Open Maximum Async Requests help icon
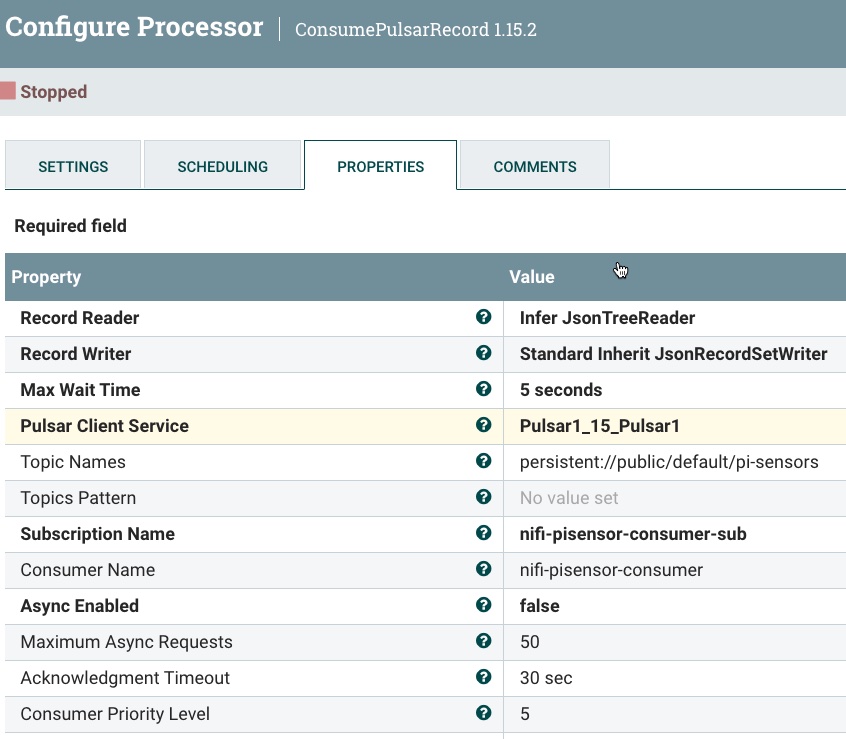This screenshot has height=739, width=846. [x=483, y=641]
